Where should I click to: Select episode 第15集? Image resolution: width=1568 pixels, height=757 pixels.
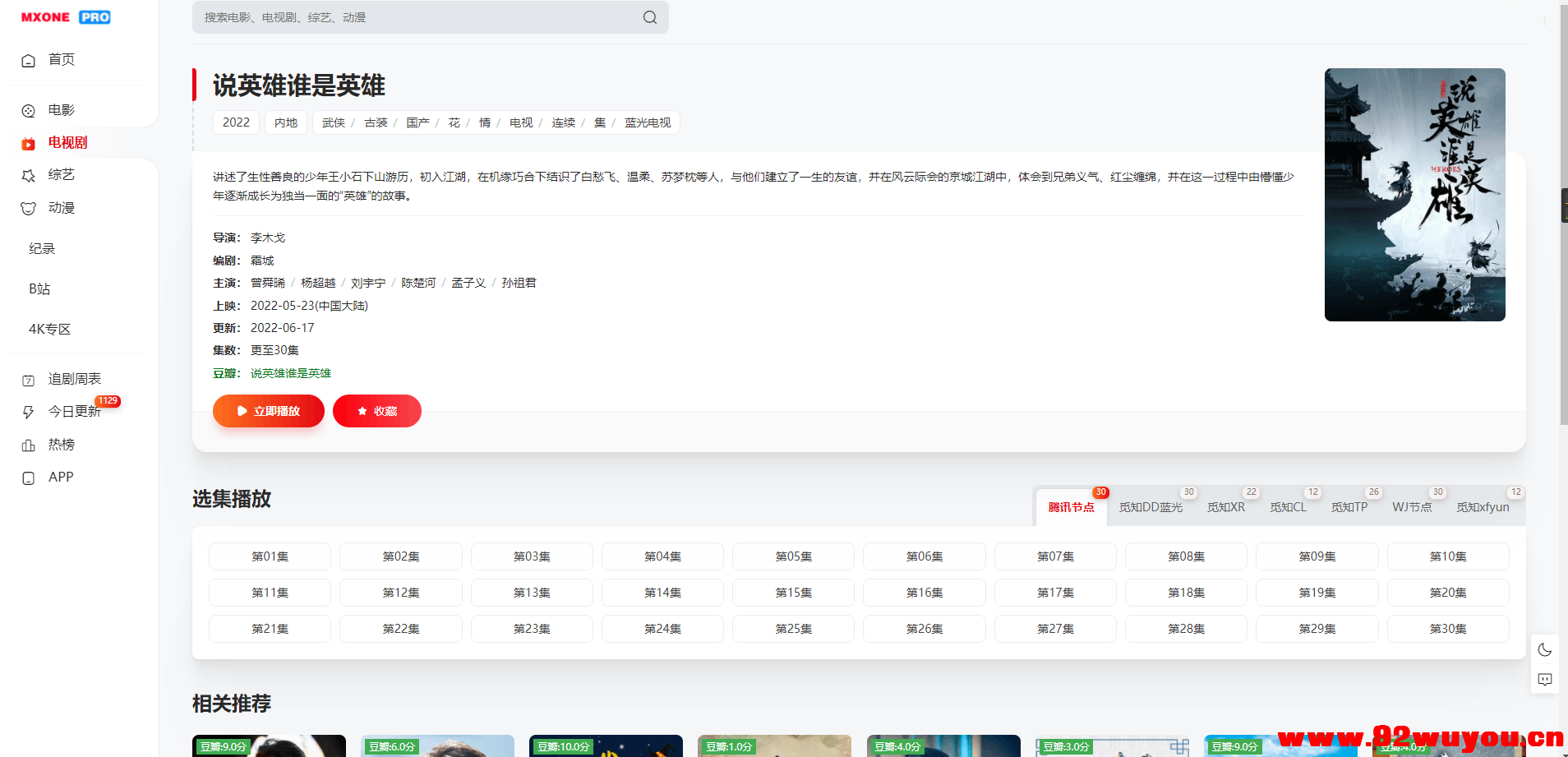pyautogui.click(x=792, y=592)
